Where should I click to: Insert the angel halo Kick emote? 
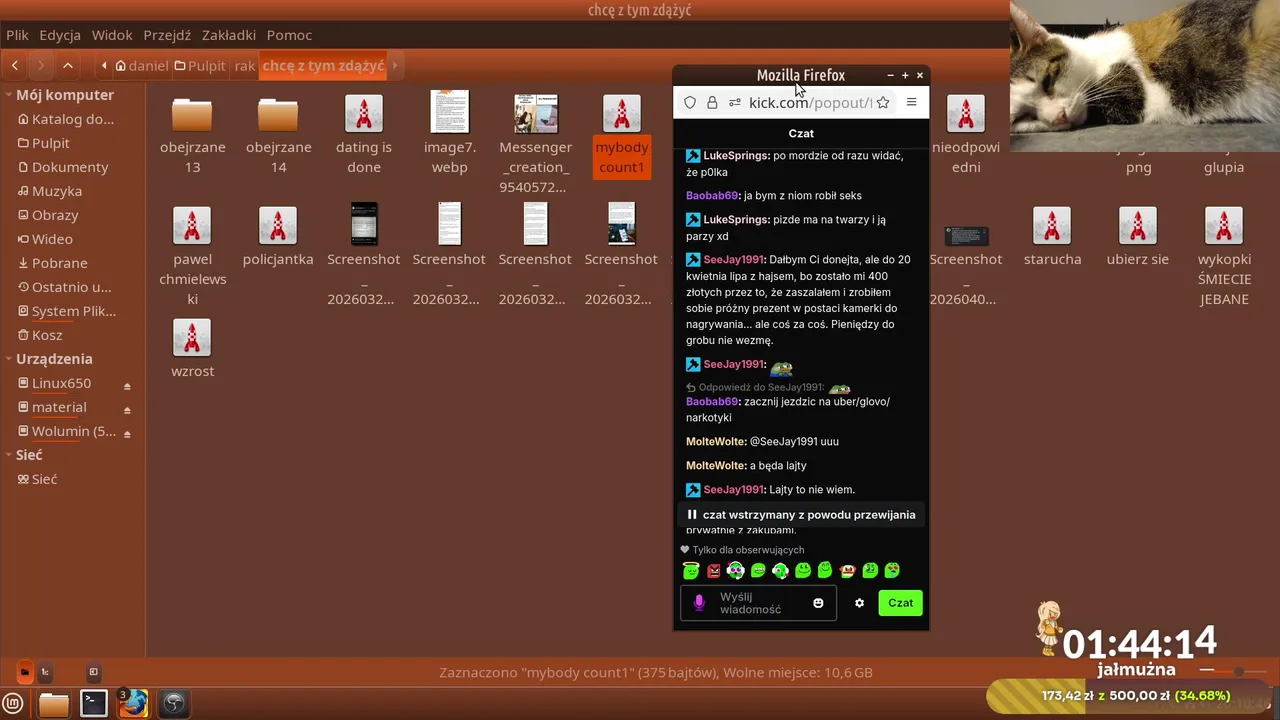pos(691,570)
